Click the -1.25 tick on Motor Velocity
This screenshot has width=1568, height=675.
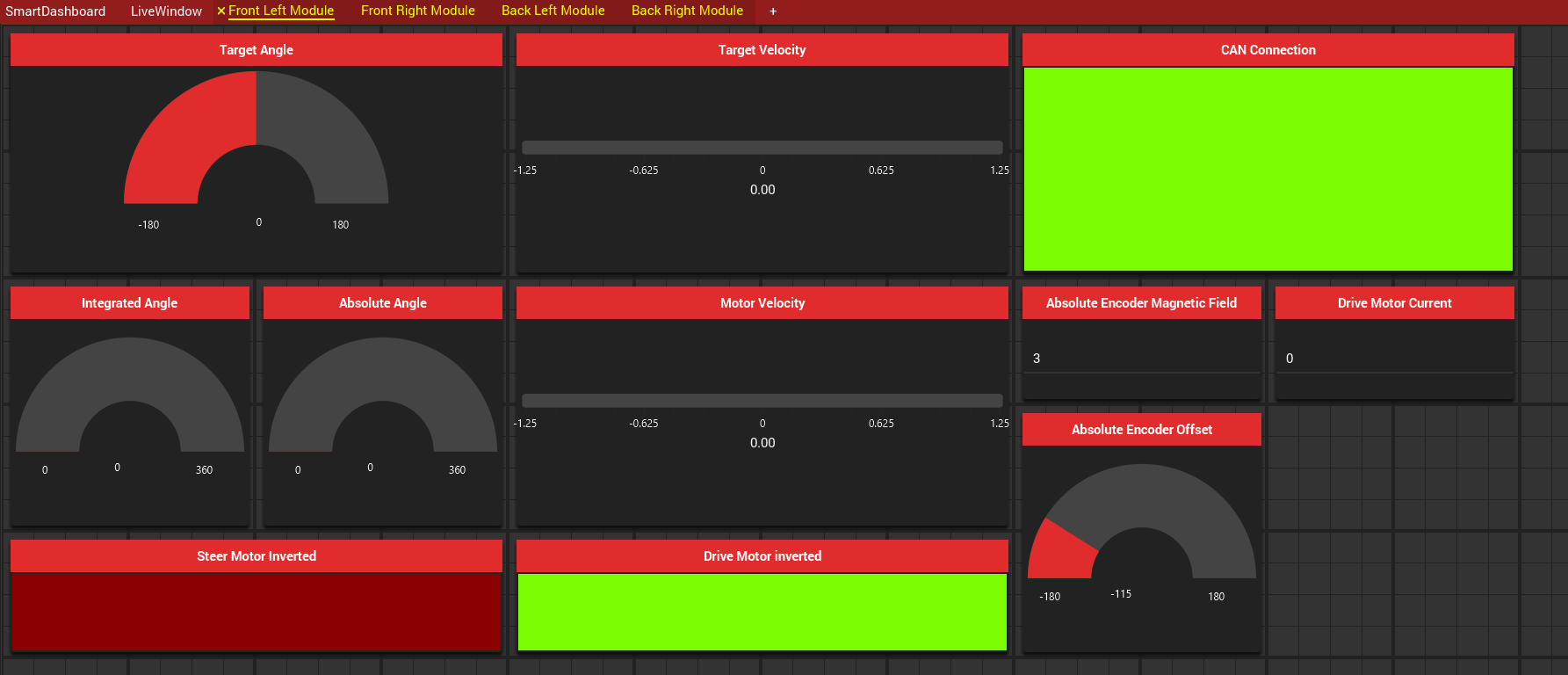tap(525, 424)
